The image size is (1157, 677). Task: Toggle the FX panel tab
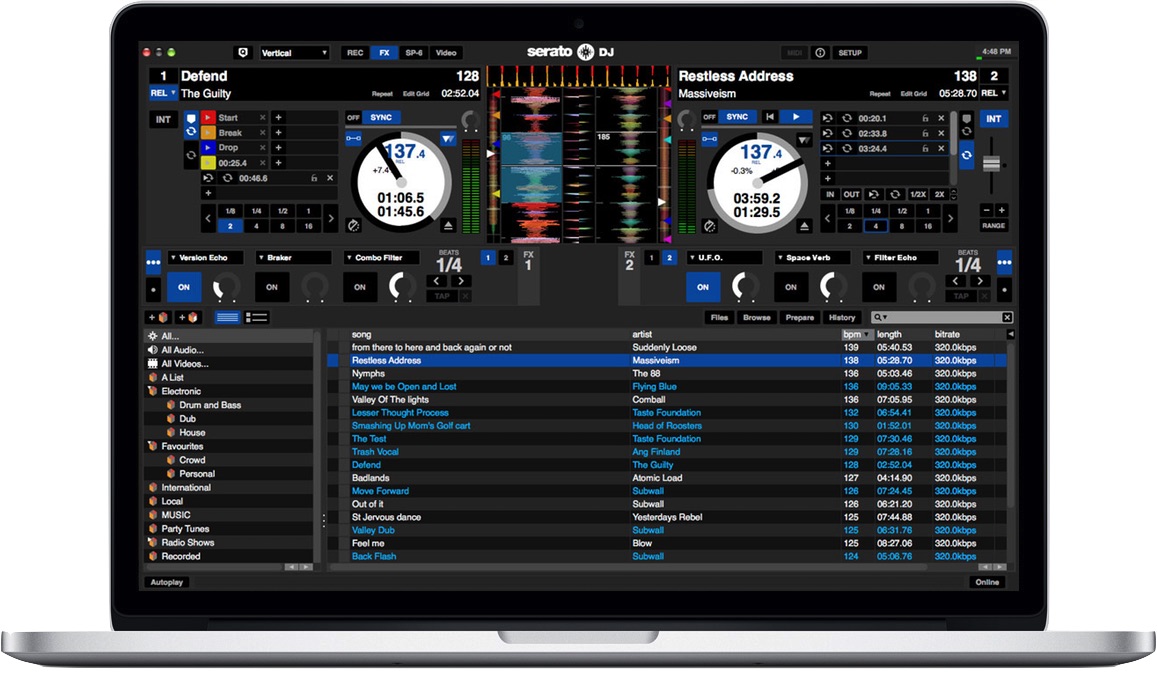pyautogui.click(x=384, y=52)
